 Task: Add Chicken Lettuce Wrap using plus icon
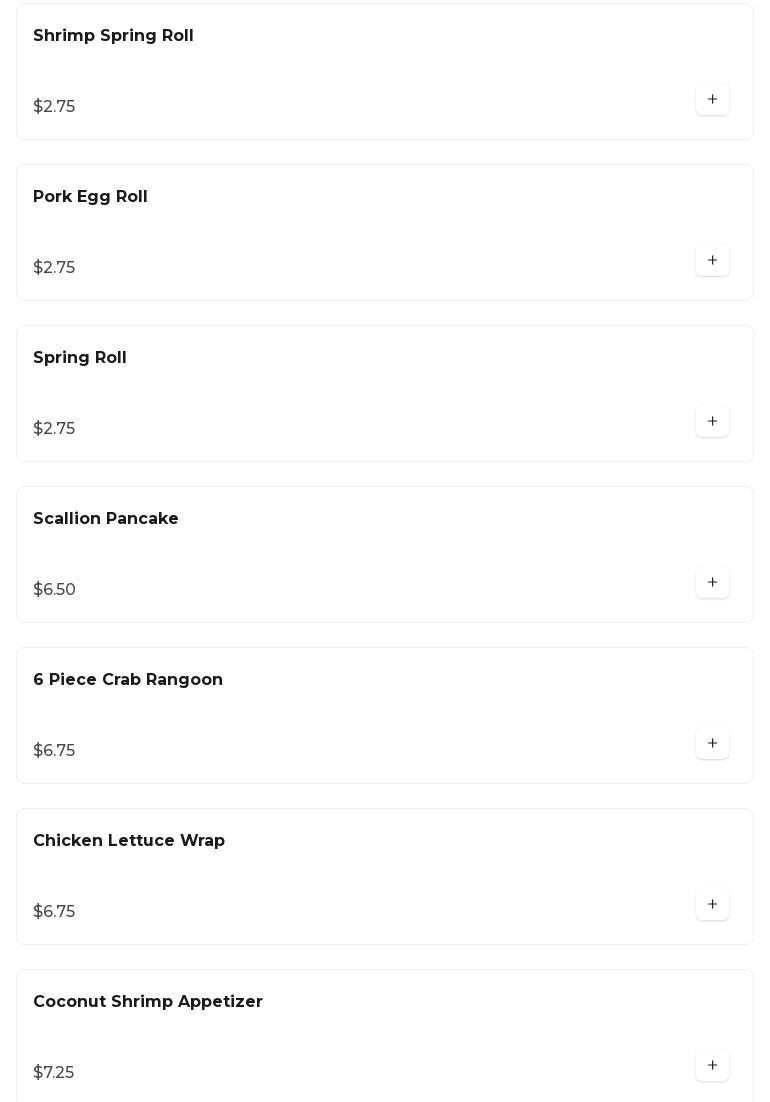712,905
